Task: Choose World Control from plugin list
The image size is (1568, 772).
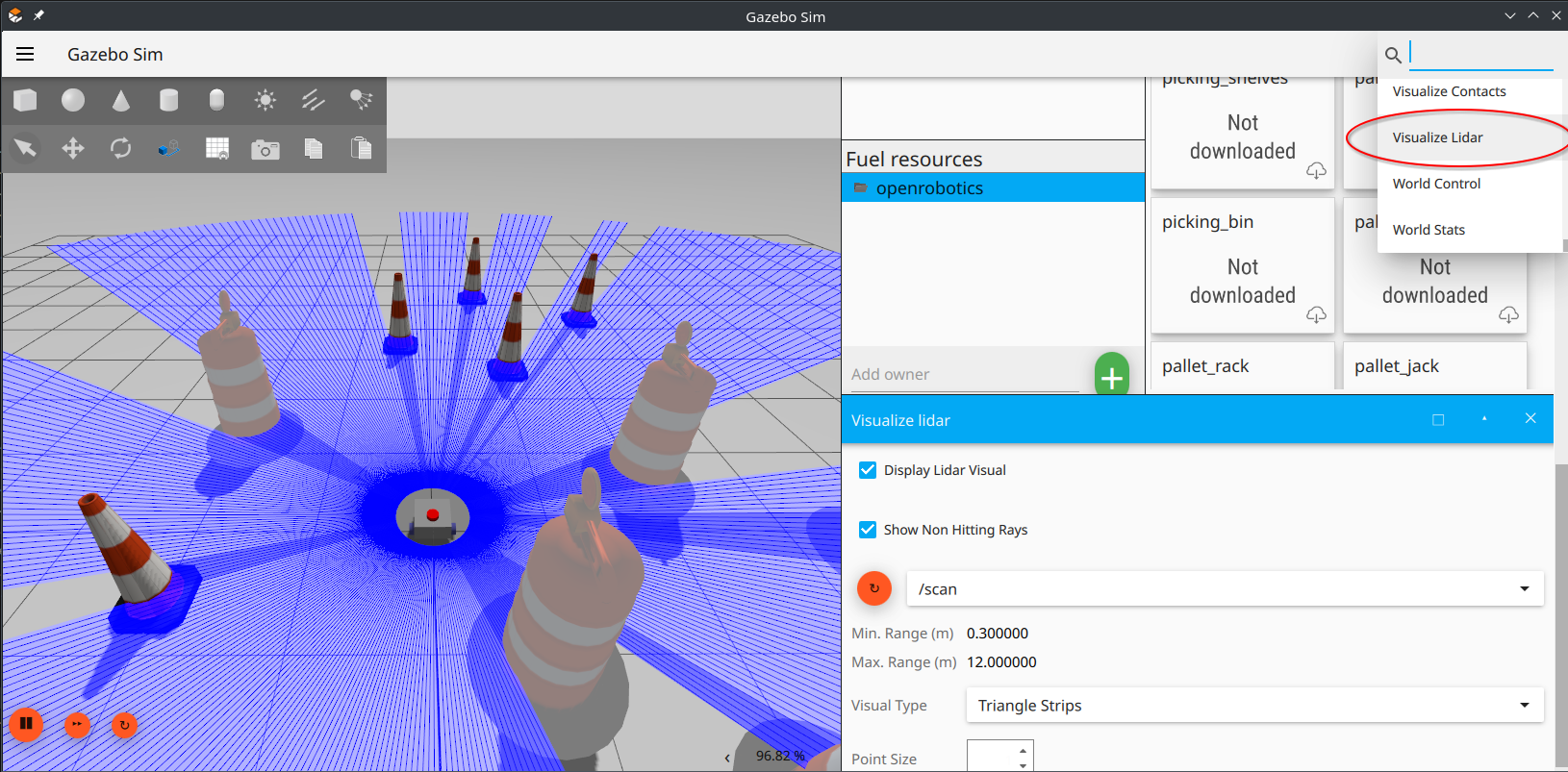Action: (x=1436, y=184)
